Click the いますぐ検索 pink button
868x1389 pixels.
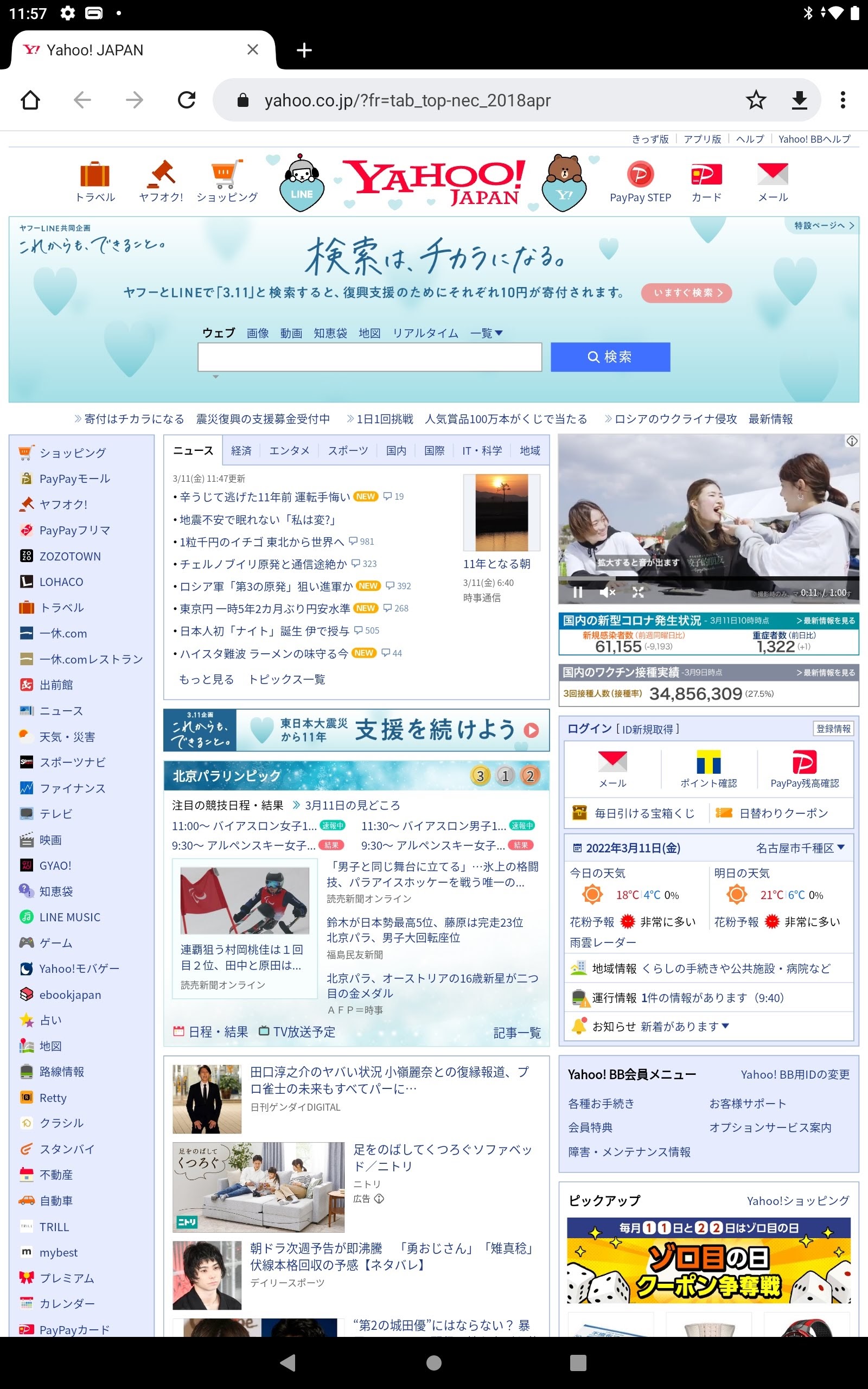point(687,293)
